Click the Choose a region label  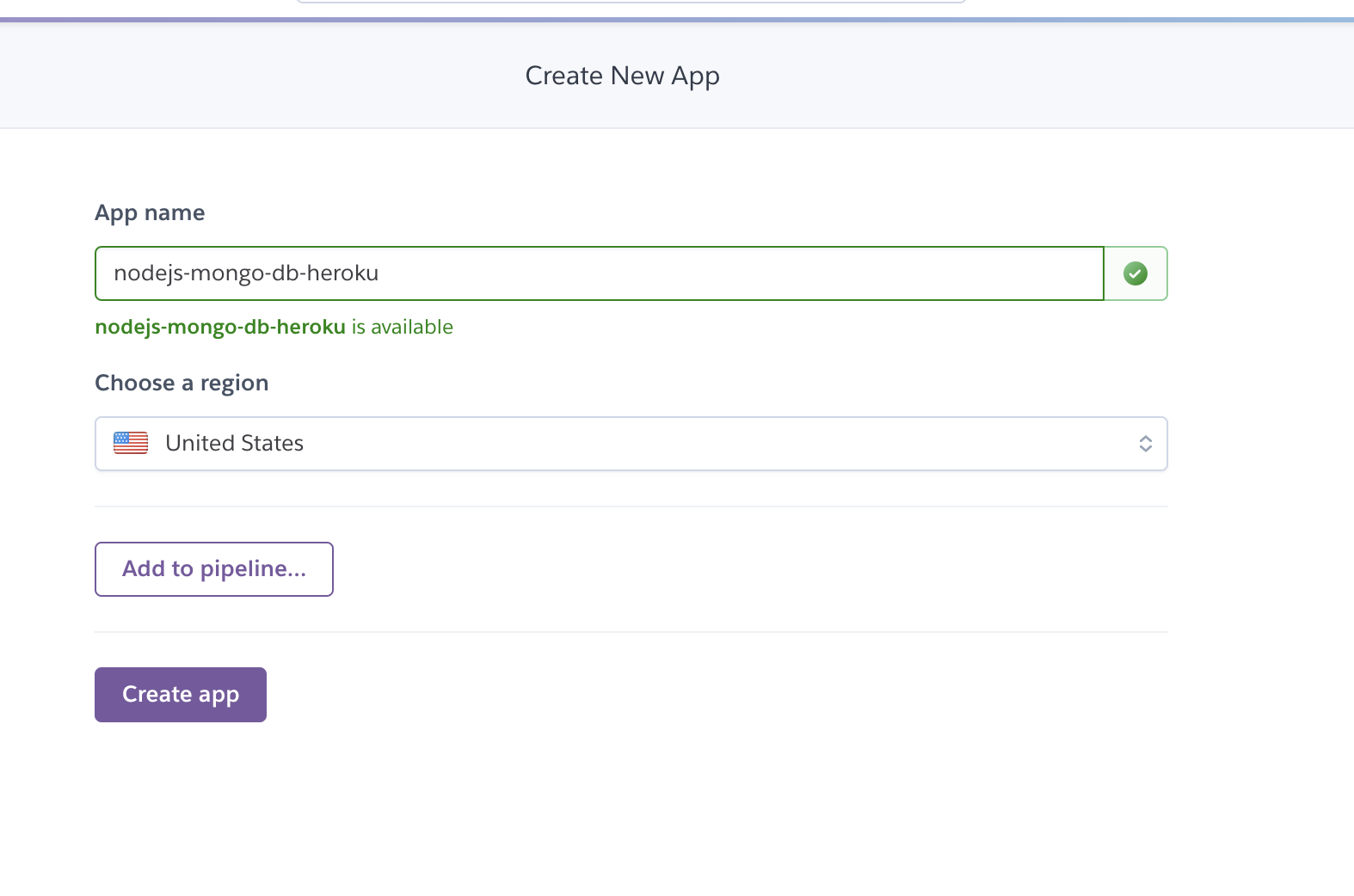(x=182, y=383)
